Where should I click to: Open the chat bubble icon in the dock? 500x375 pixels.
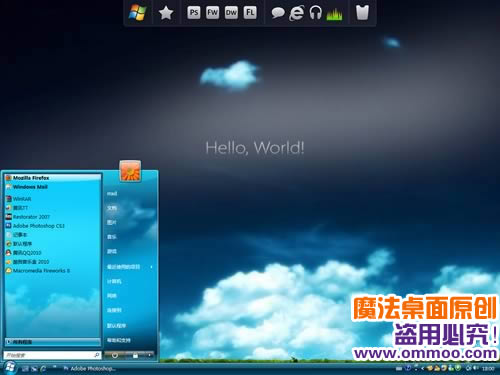(278, 13)
